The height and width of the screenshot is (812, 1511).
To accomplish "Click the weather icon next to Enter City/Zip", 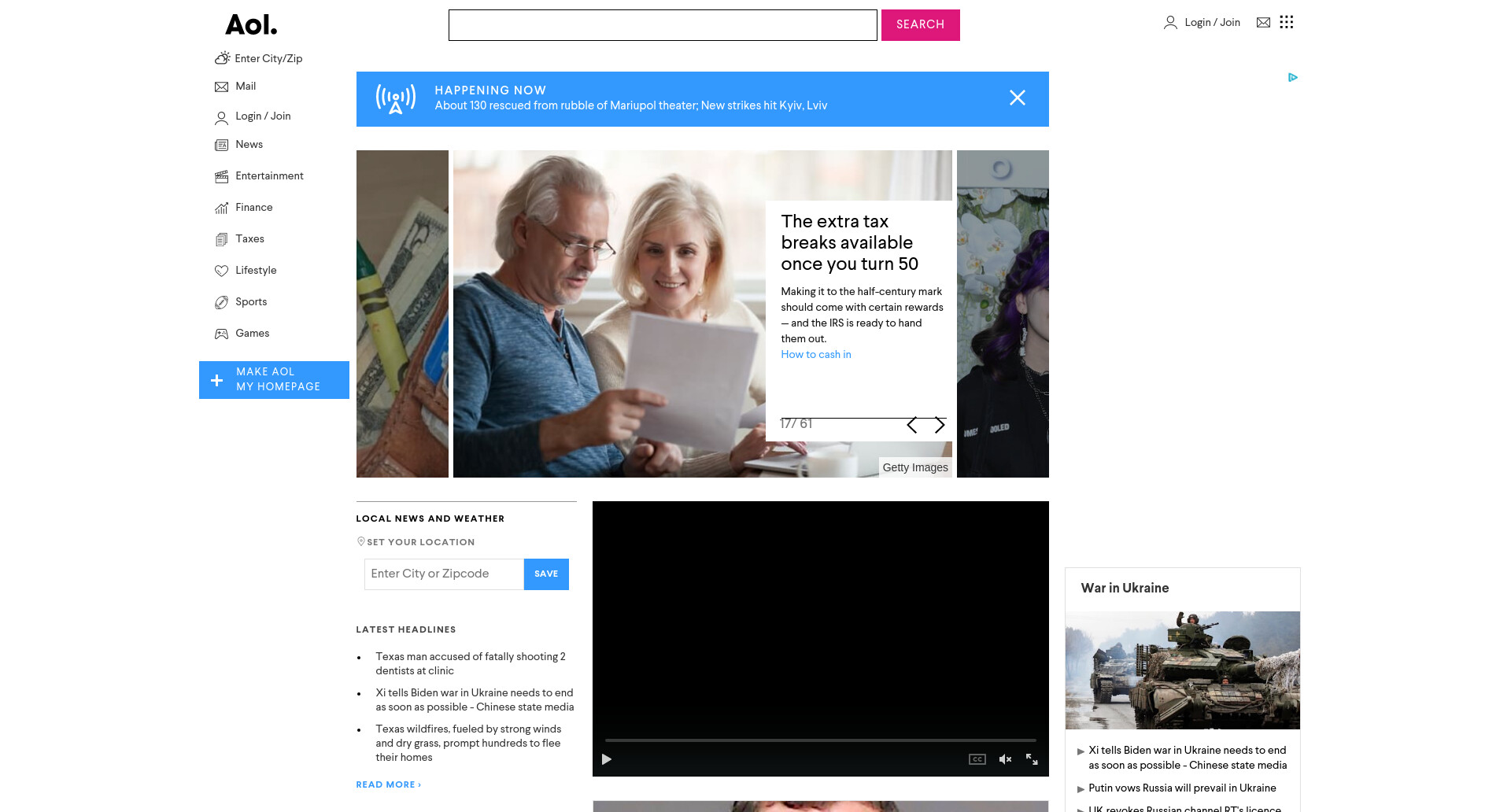I will pyautogui.click(x=223, y=58).
